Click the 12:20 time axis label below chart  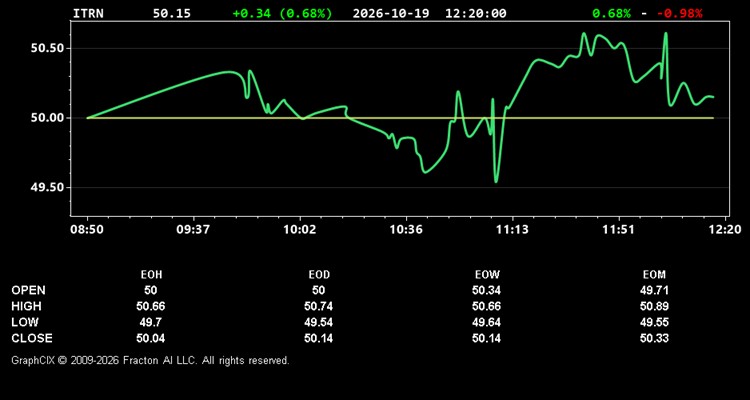[726, 229]
